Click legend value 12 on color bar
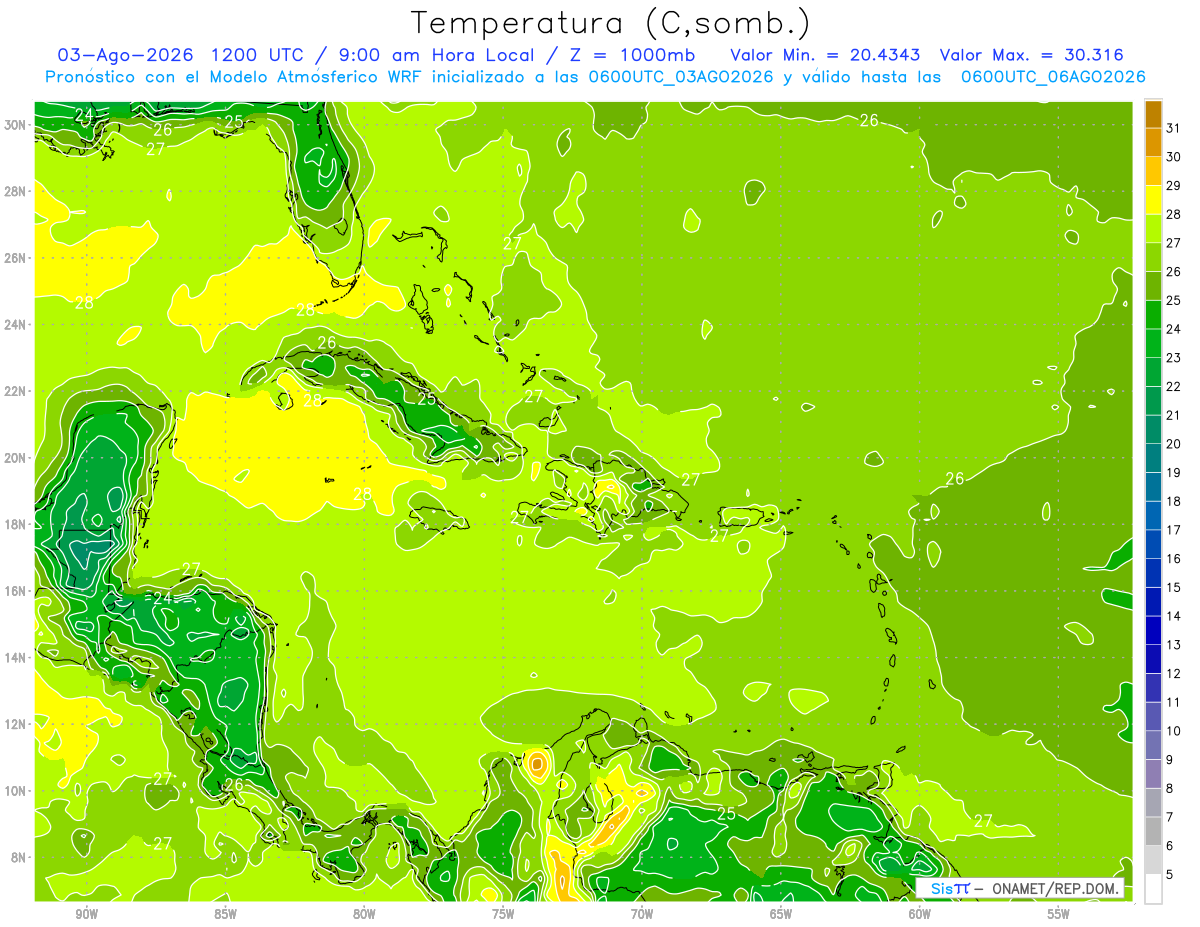The width and height of the screenshot is (1200, 927). pyautogui.click(x=1174, y=673)
